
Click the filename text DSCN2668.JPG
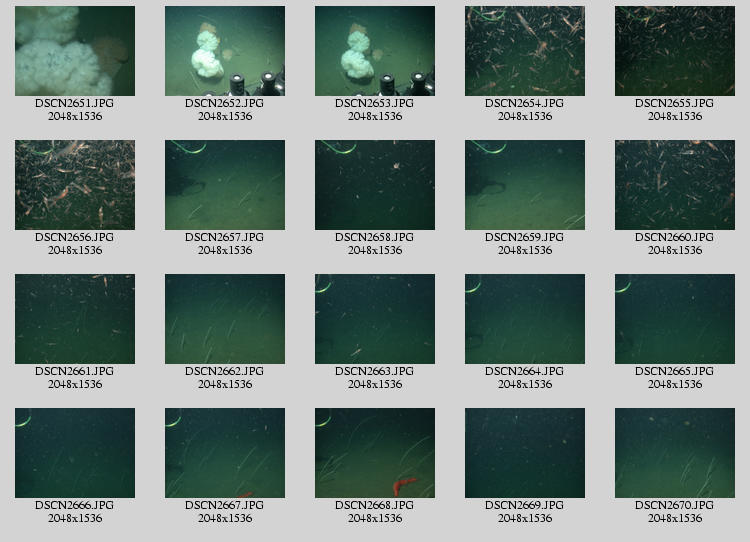375,505
